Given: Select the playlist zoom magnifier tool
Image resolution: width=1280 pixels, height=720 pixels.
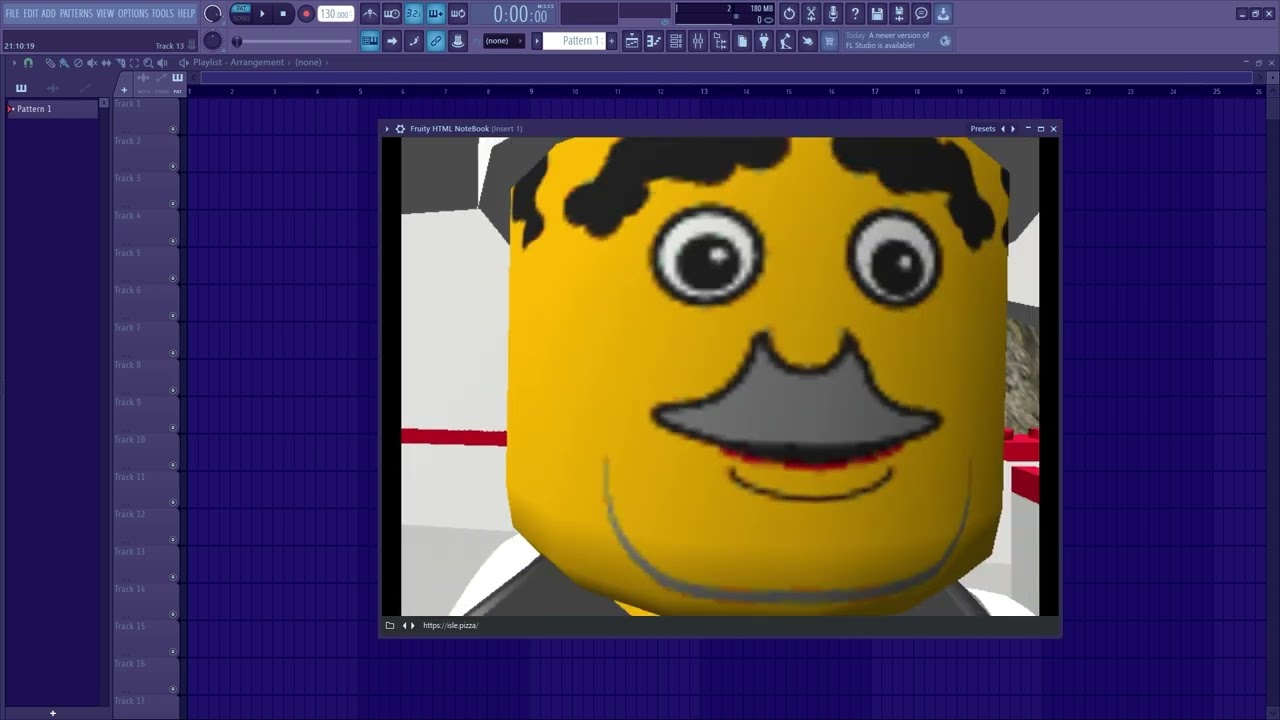Looking at the screenshot, I should pos(148,63).
